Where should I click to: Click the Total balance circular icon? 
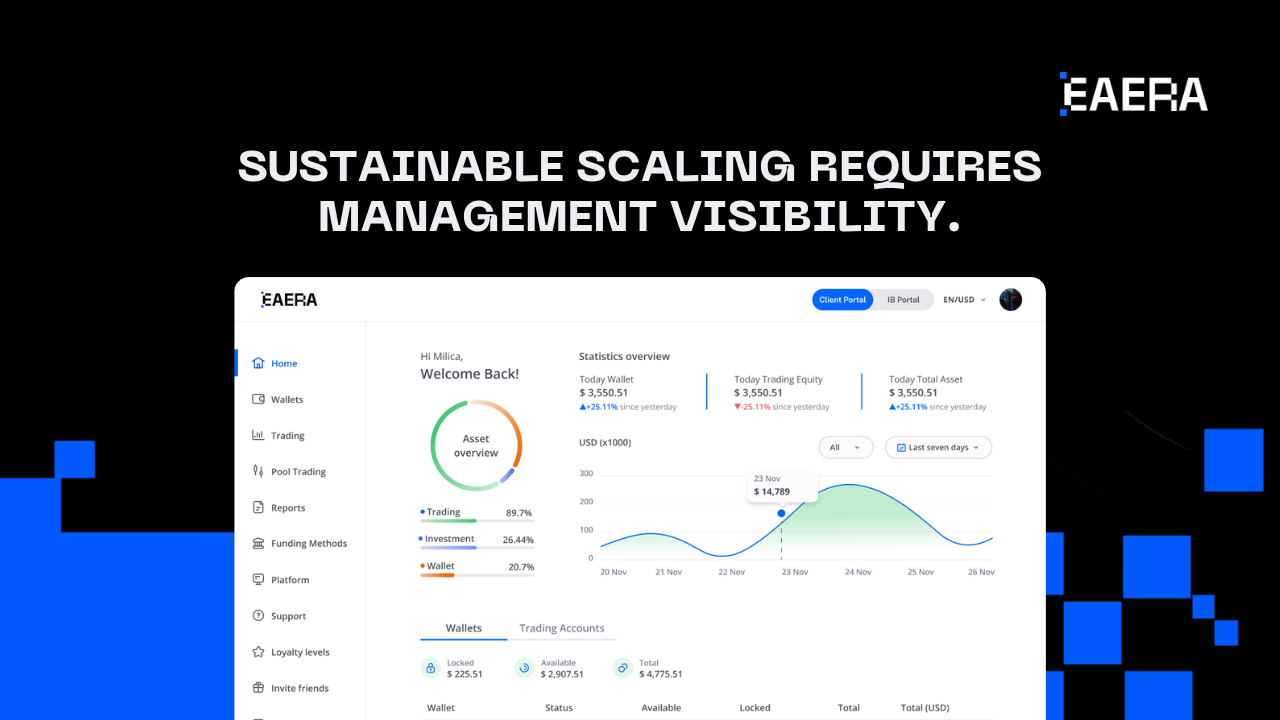pyautogui.click(x=622, y=668)
